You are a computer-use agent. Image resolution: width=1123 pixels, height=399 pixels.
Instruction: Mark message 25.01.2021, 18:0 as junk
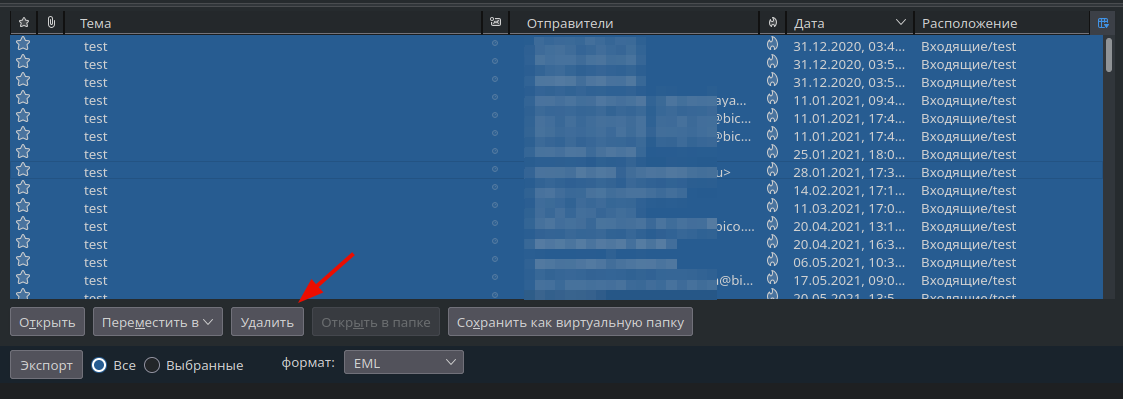pos(772,151)
